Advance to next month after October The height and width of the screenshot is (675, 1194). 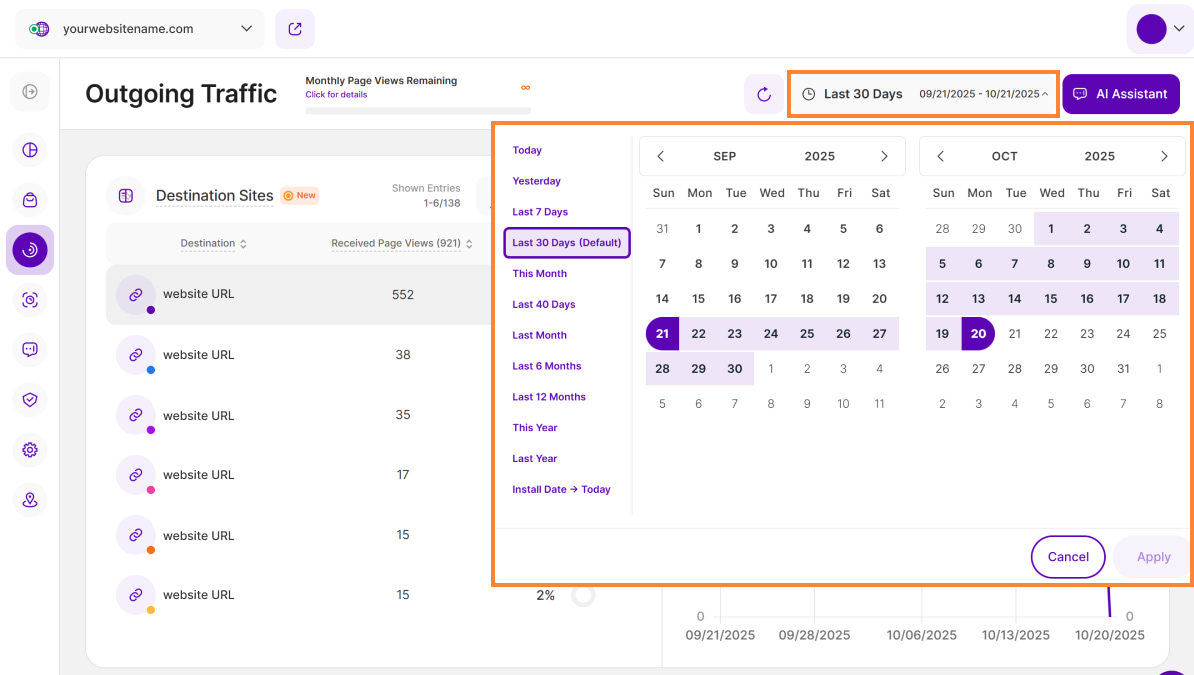tap(1164, 156)
